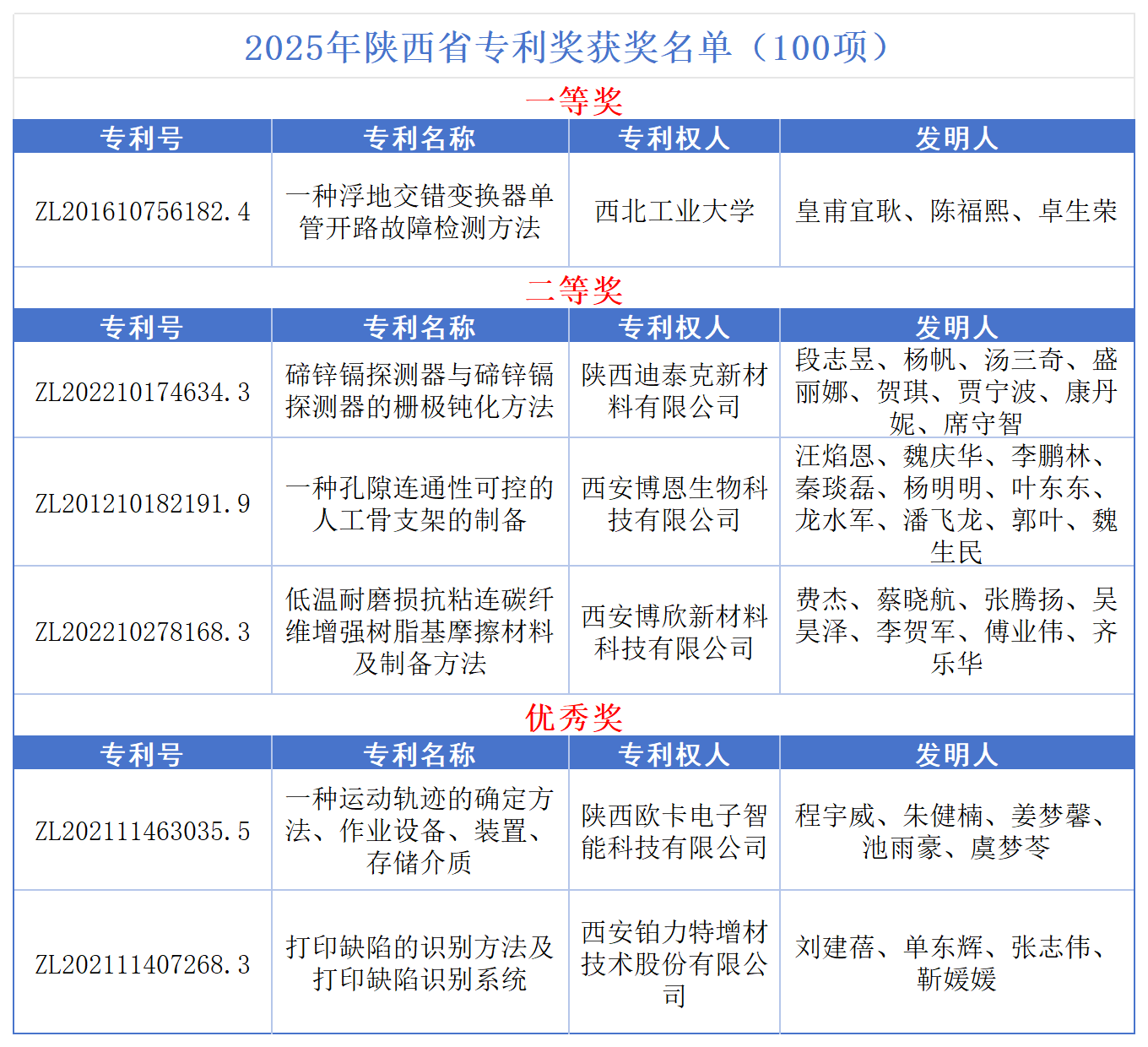Select patent name 低温耐磨损抗粘连碳纤维增强树脂基摩擦材料
Screen dimensions: 1148x1047
pos(420,632)
